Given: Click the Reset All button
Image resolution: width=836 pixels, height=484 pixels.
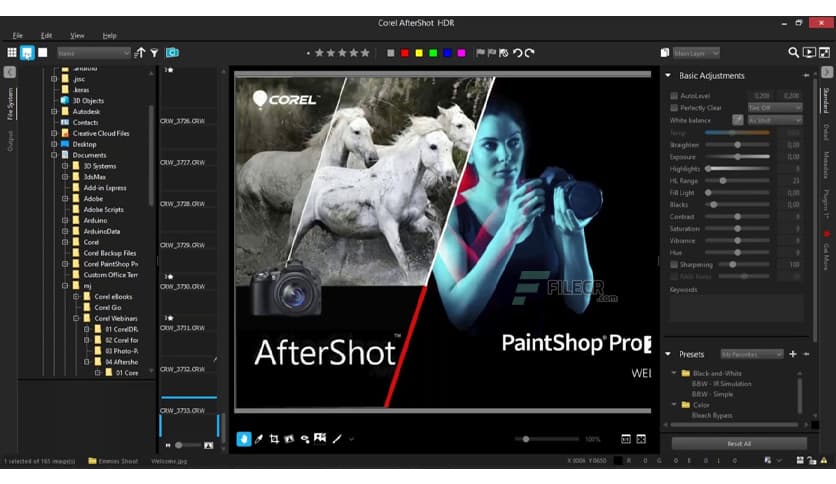Looking at the screenshot, I should [x=739, y=443].
